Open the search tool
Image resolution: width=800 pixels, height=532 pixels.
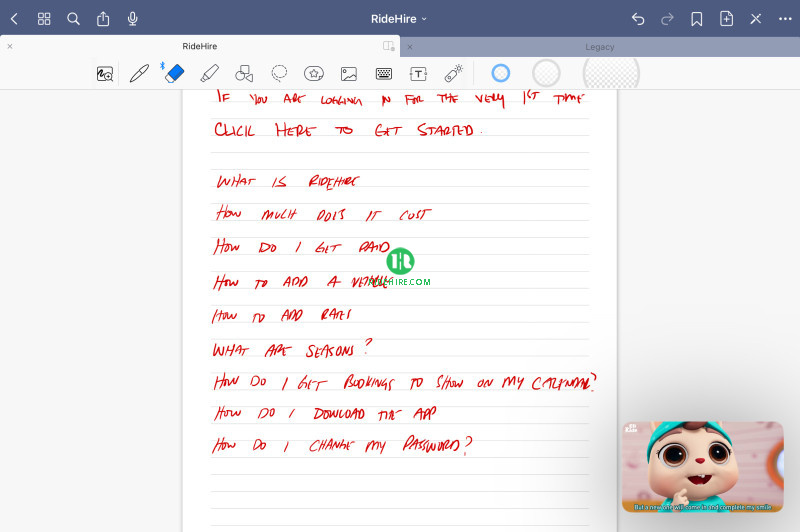[x=73, y=19]
